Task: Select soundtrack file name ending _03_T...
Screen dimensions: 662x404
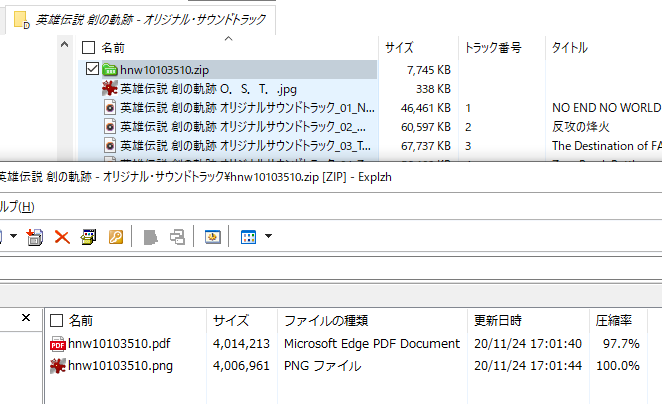Action: 246,146
